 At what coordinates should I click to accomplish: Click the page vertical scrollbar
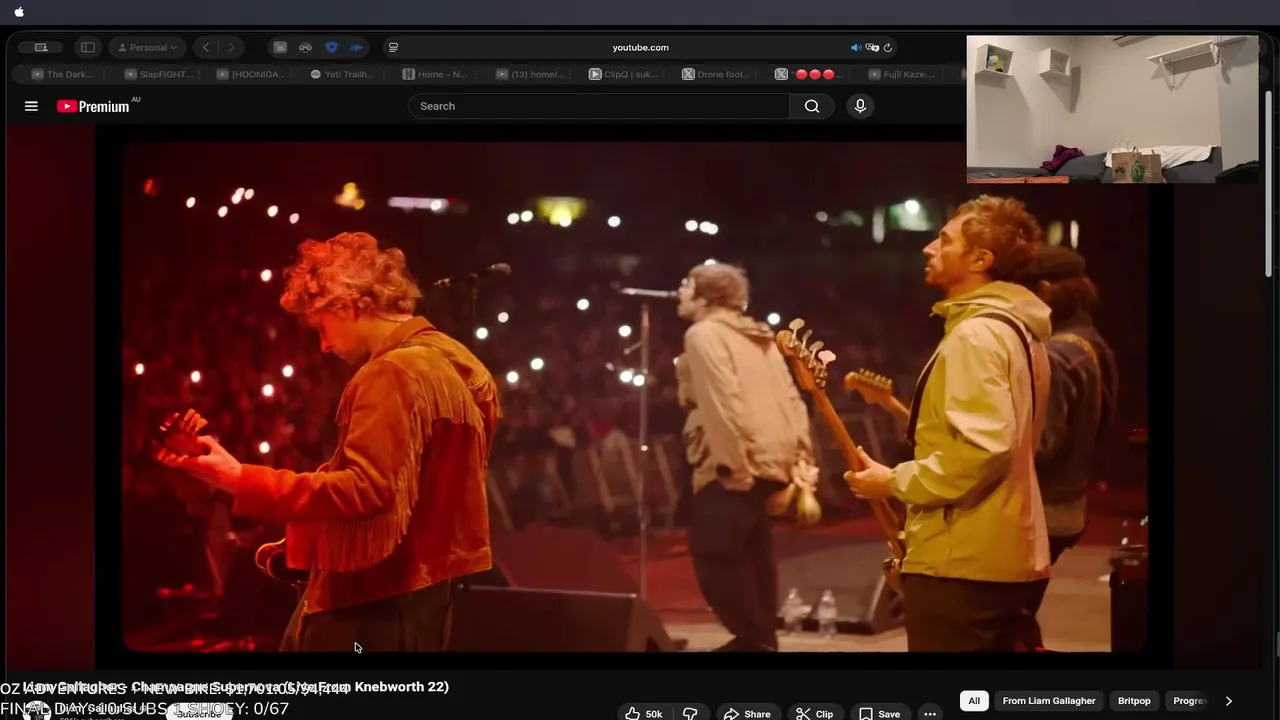1269,183
